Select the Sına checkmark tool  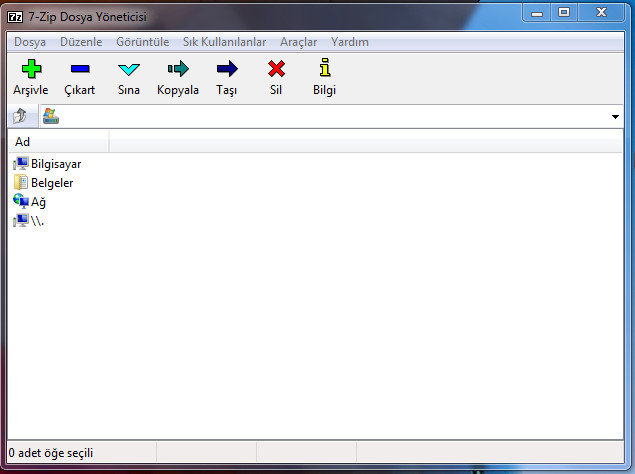pyautogui.click(x=129, y=69)
